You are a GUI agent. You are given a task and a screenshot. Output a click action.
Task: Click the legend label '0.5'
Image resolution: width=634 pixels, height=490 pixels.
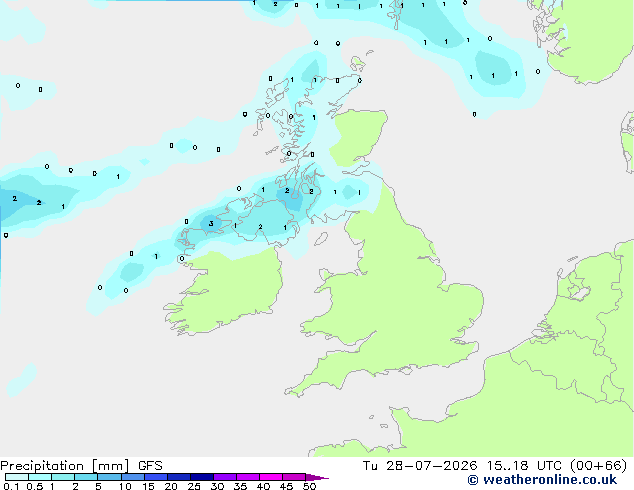click(x=35, y=486)
